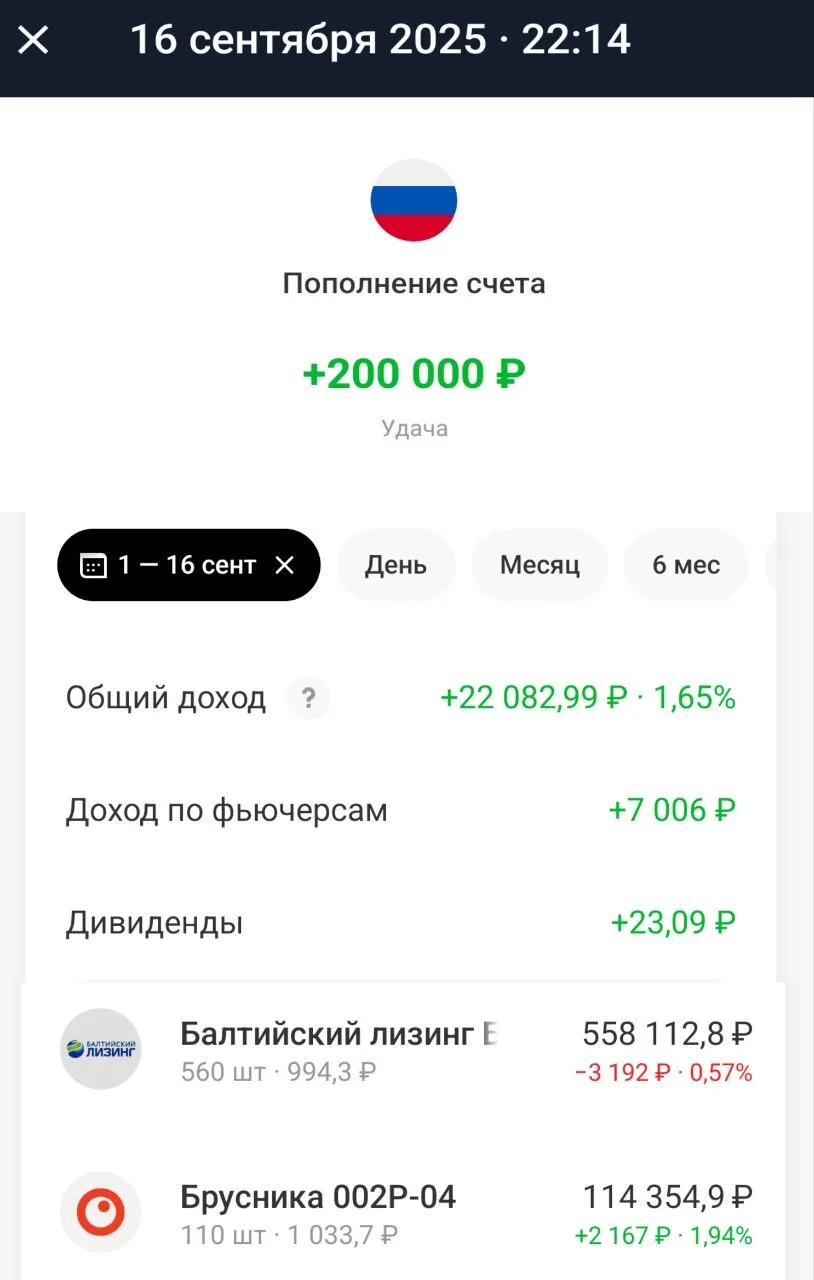
Task: Tap the 114 354,9 ₽ position value
Action: tap(668, 1196)
